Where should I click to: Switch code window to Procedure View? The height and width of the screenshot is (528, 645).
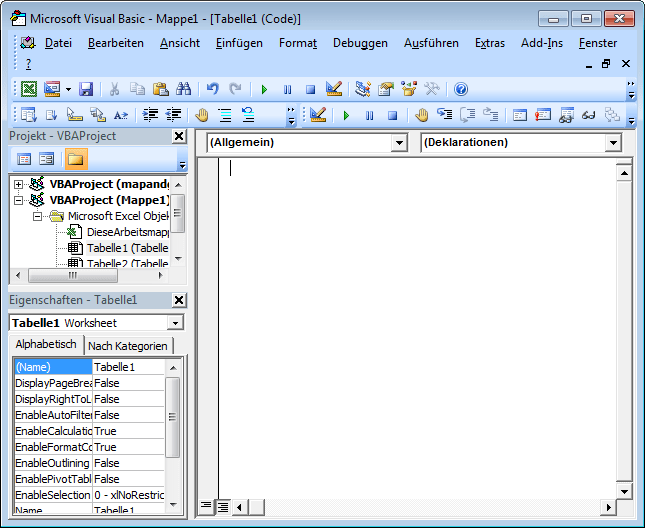coord(206,507)
